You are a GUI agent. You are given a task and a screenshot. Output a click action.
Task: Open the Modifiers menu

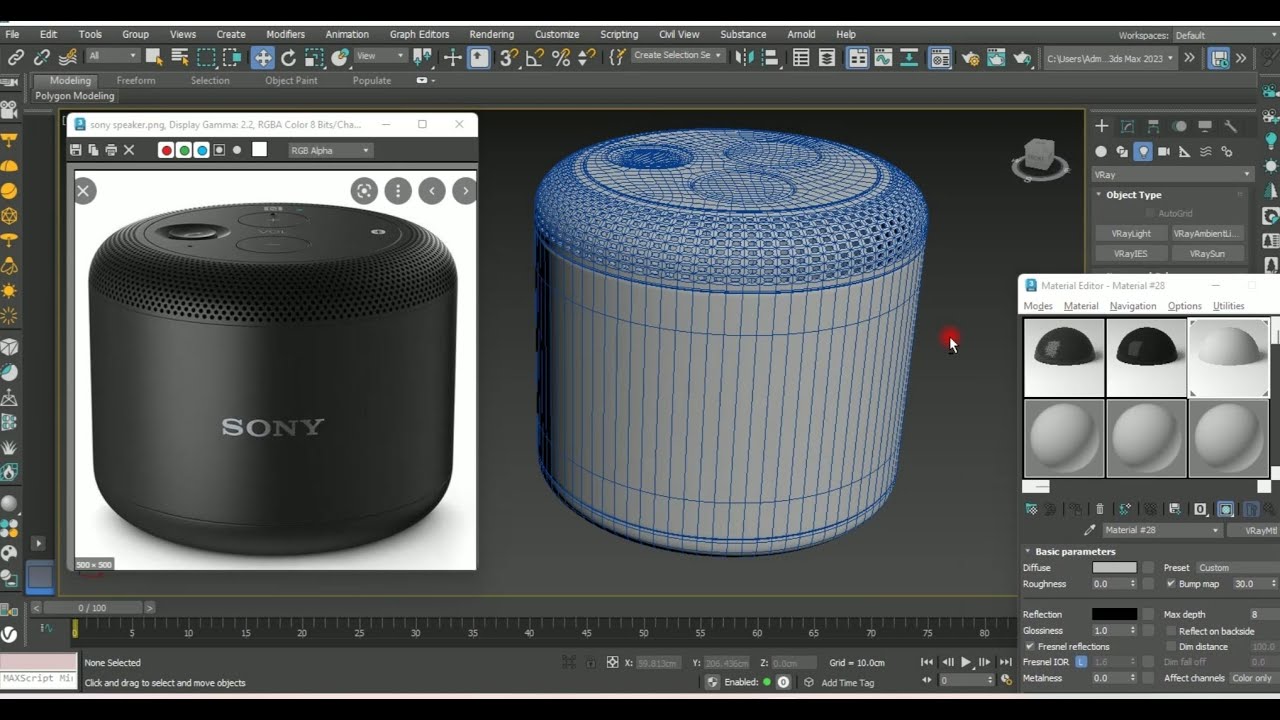click(x=285, y=34)
